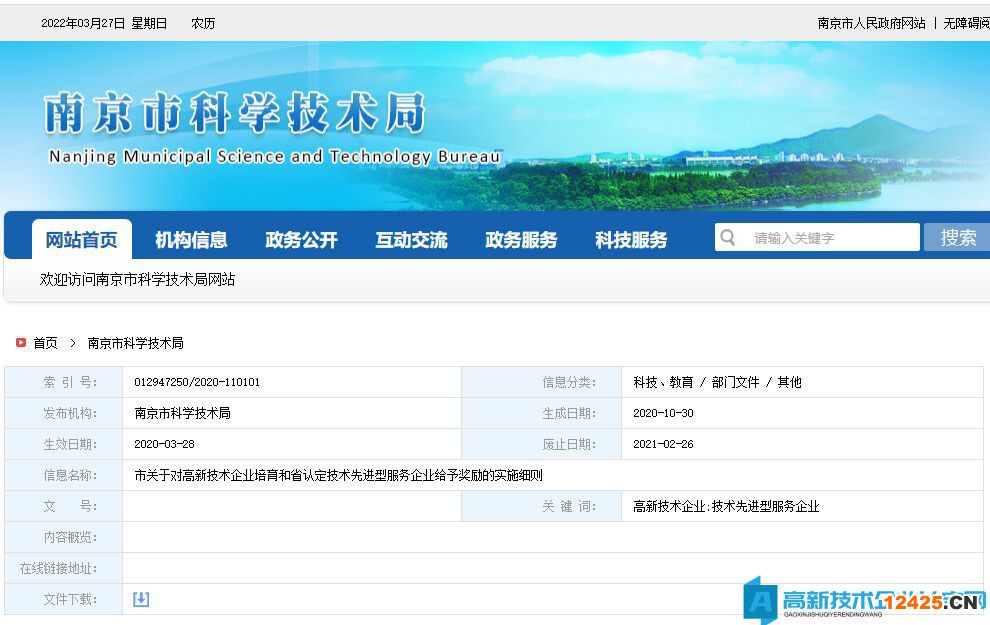Click the 无障碍 link at top right
This screenshot has width=990, height=625.
point(965,23)
